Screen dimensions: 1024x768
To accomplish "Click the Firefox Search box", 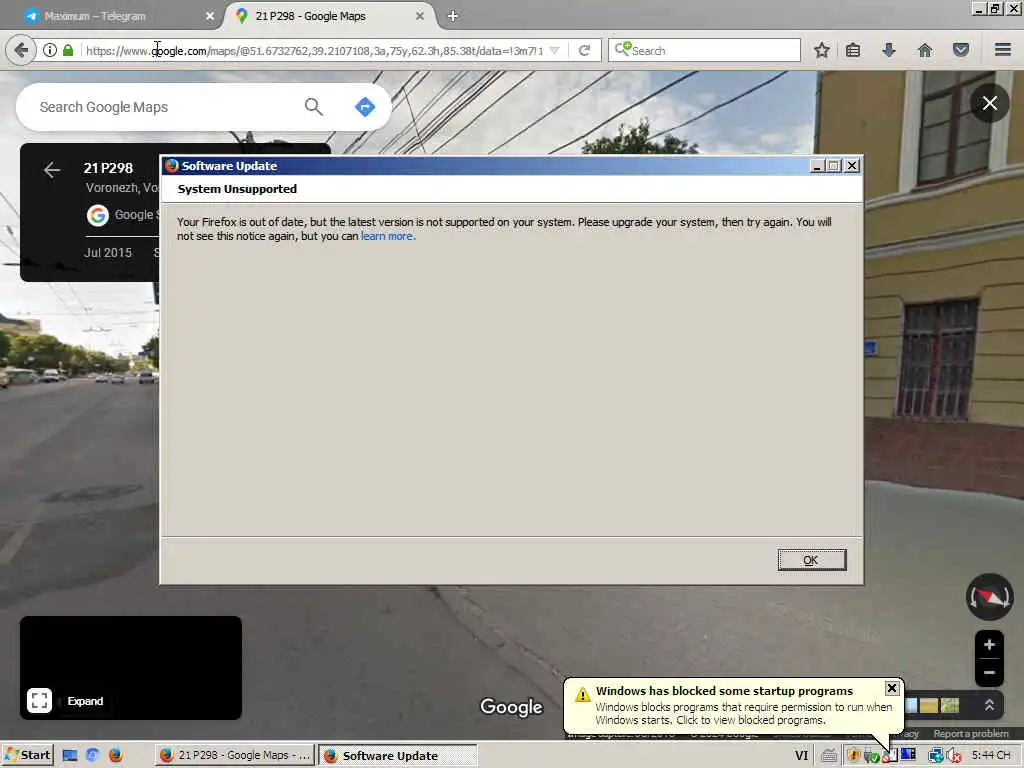I will pos(704,50).
